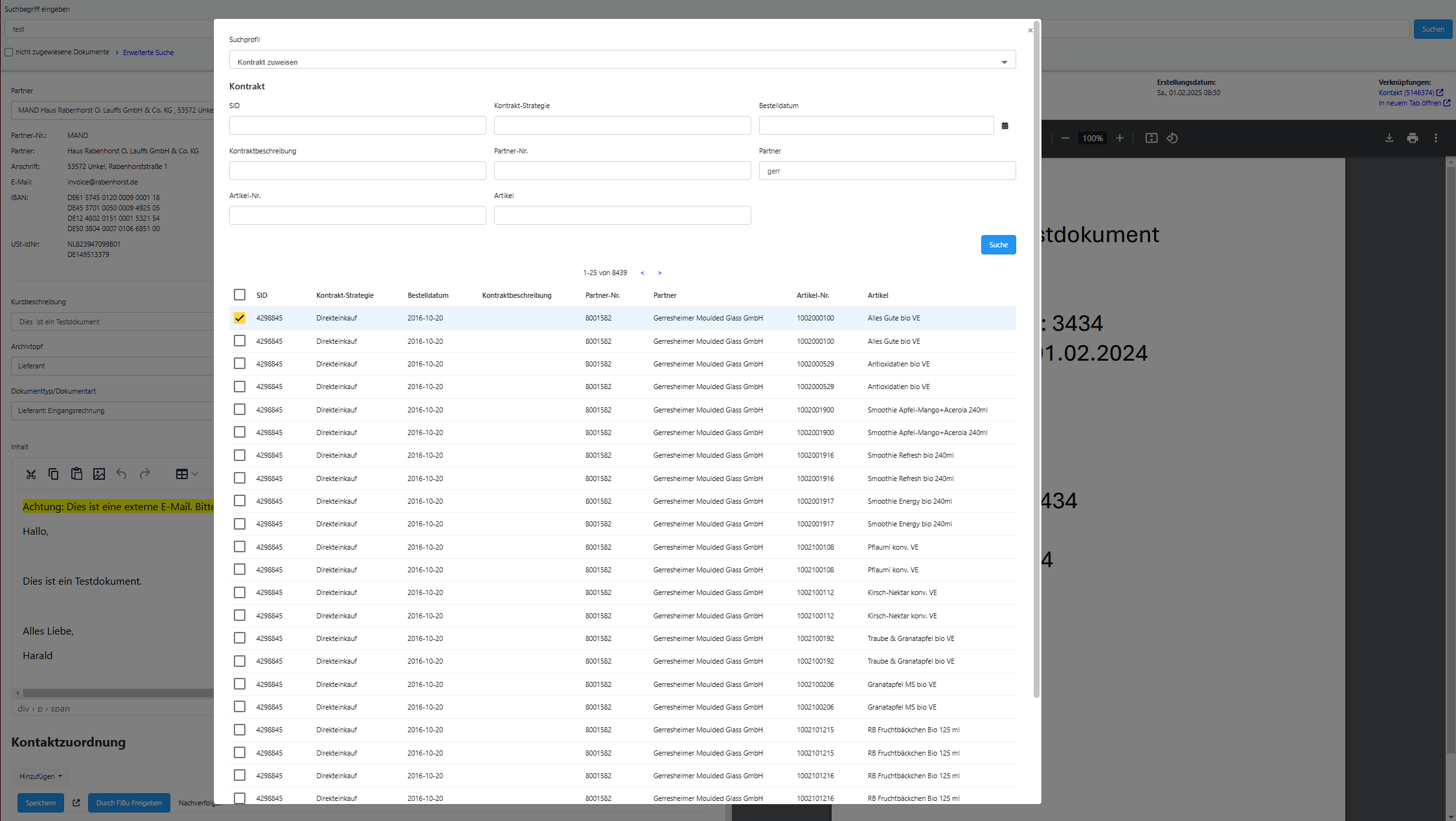This screenshot has height=821, width=1456.
Task: Click the cut scissors icon
Action: (31, 474)
